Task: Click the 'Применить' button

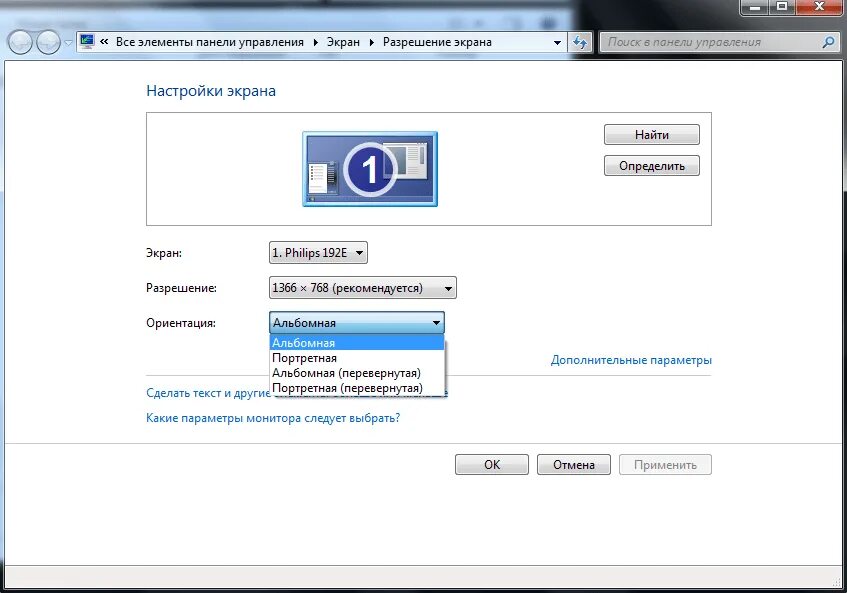Action: 665,464
